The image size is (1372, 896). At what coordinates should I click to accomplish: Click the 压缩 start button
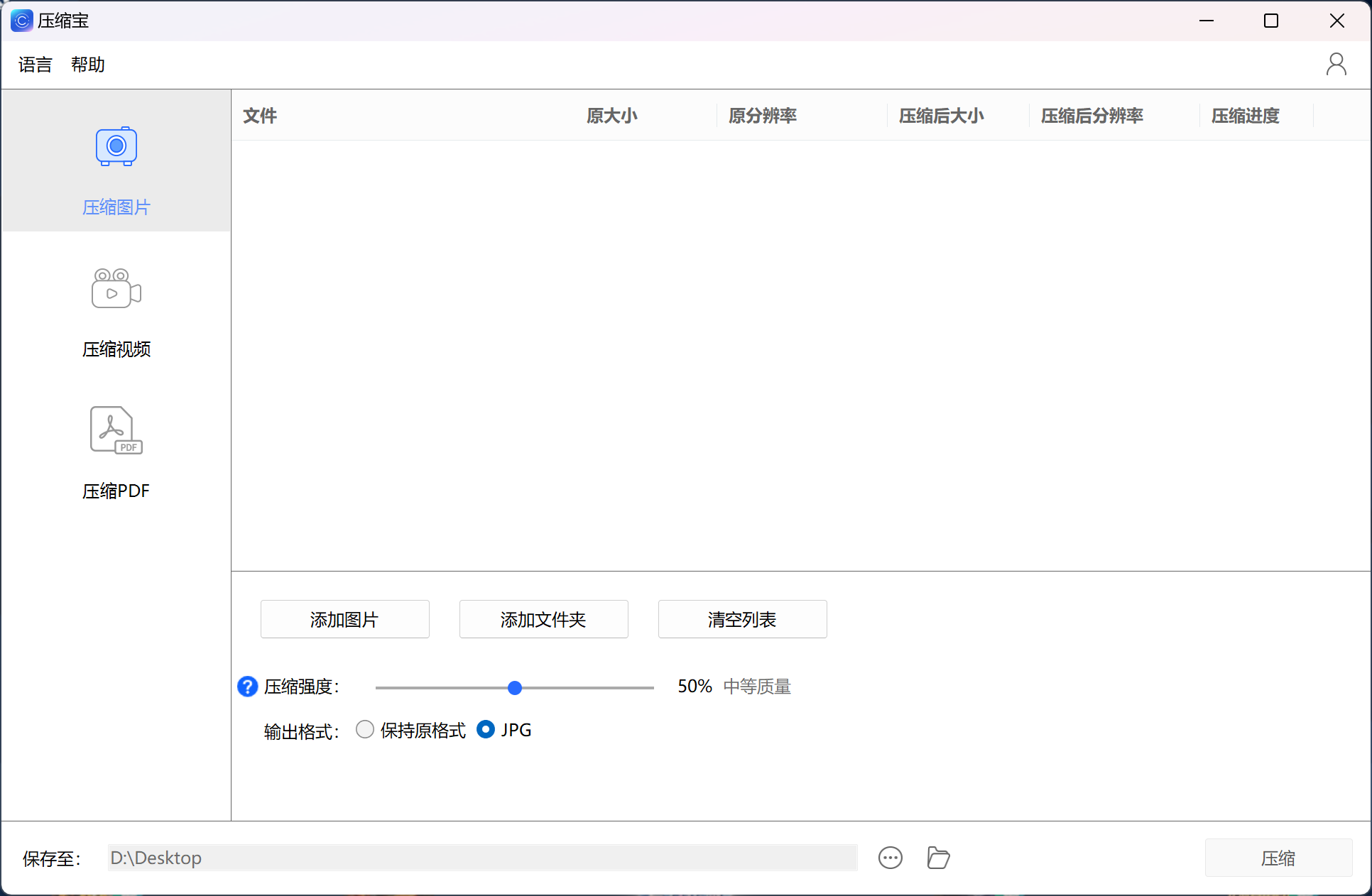(1278, 858)
